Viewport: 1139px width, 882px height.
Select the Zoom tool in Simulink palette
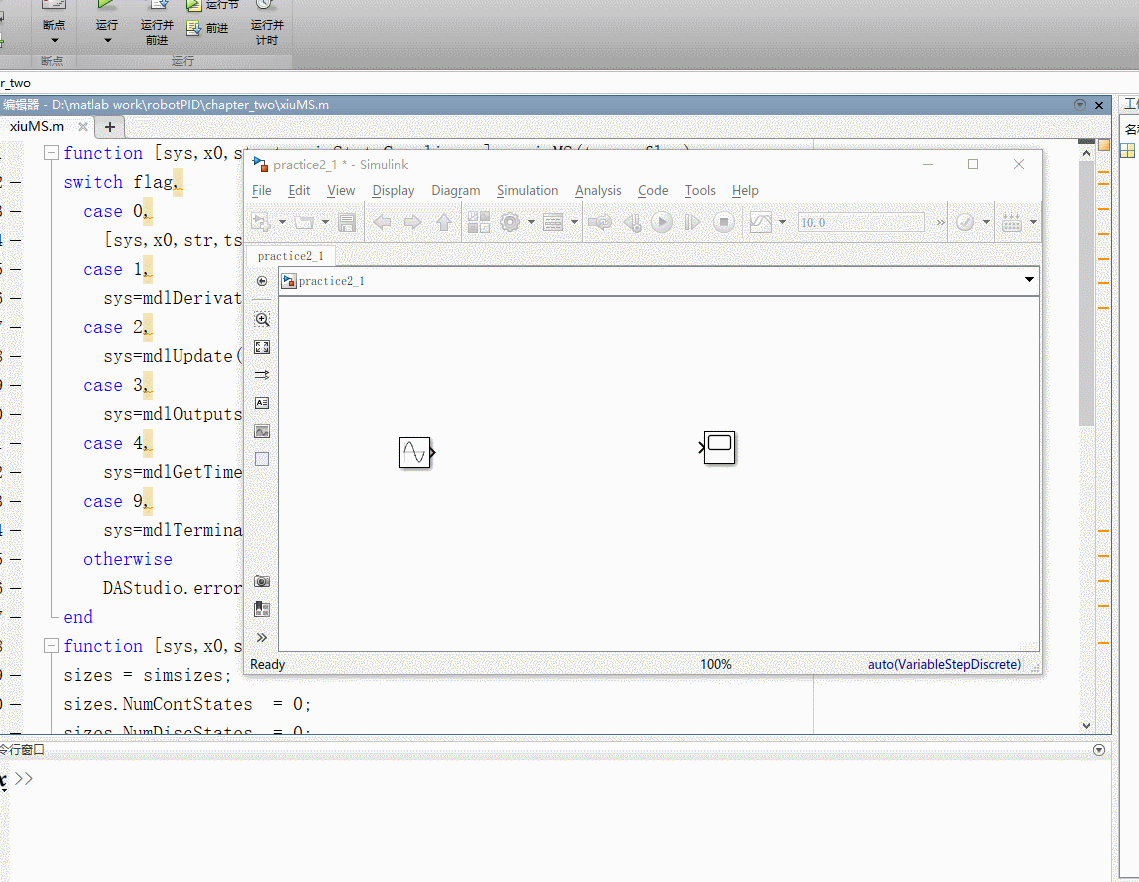[x=262, y=319]
